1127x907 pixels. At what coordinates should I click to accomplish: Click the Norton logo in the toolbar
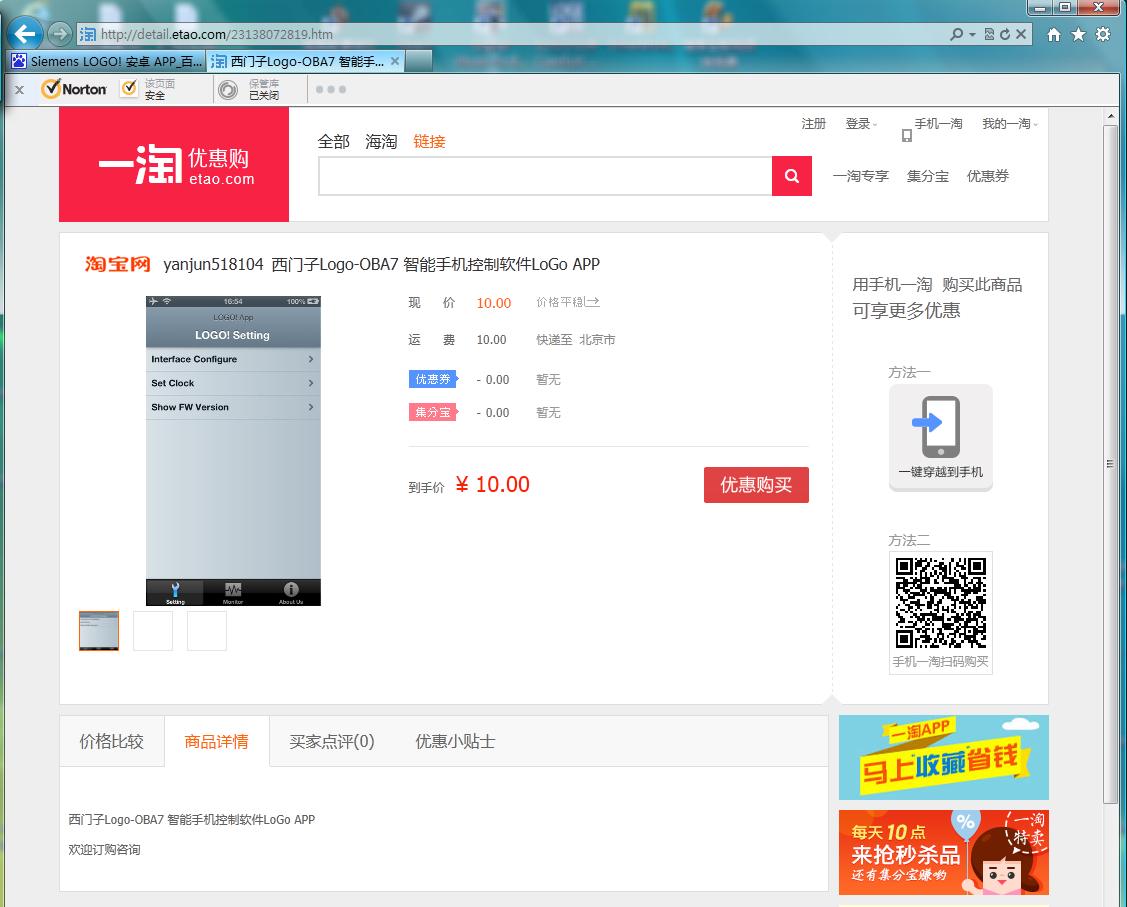tap(74, 89)
